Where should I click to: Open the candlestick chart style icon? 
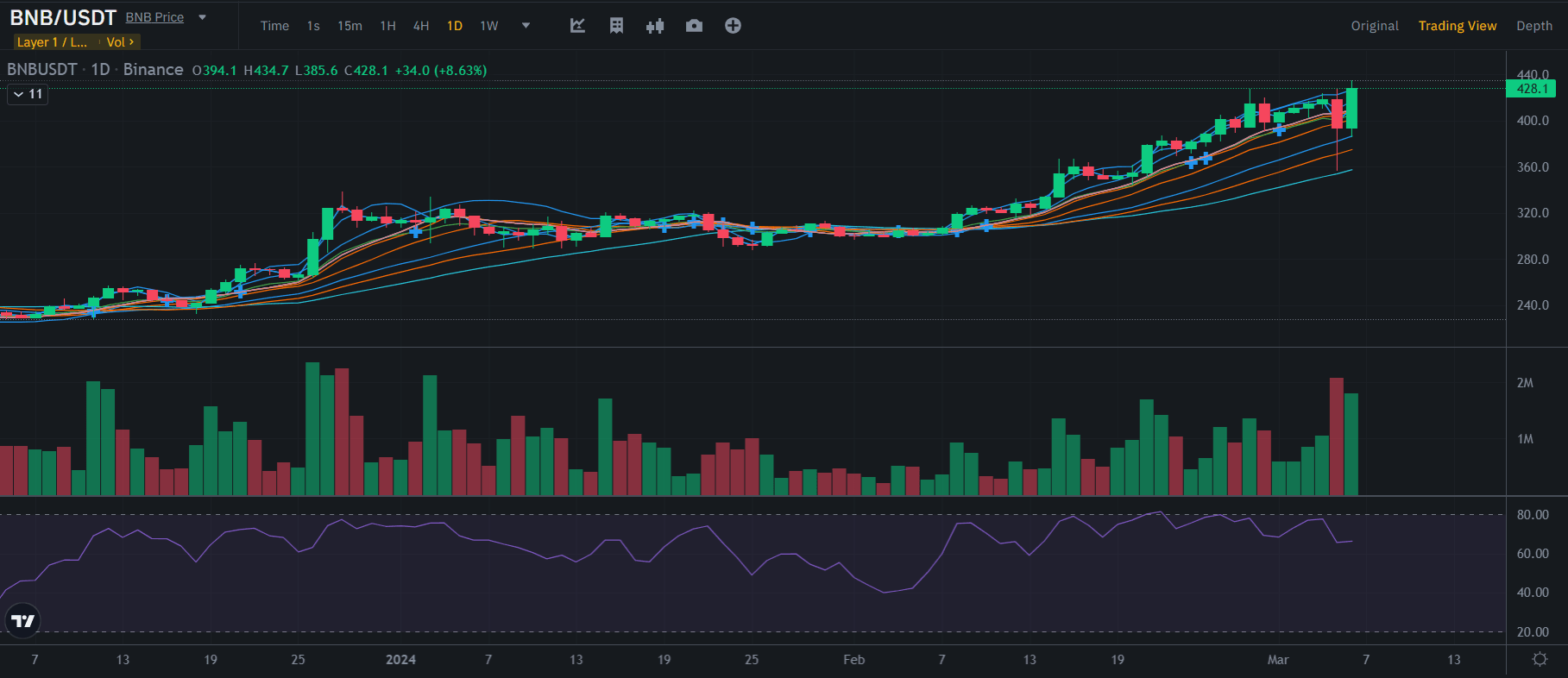[655, 26]
